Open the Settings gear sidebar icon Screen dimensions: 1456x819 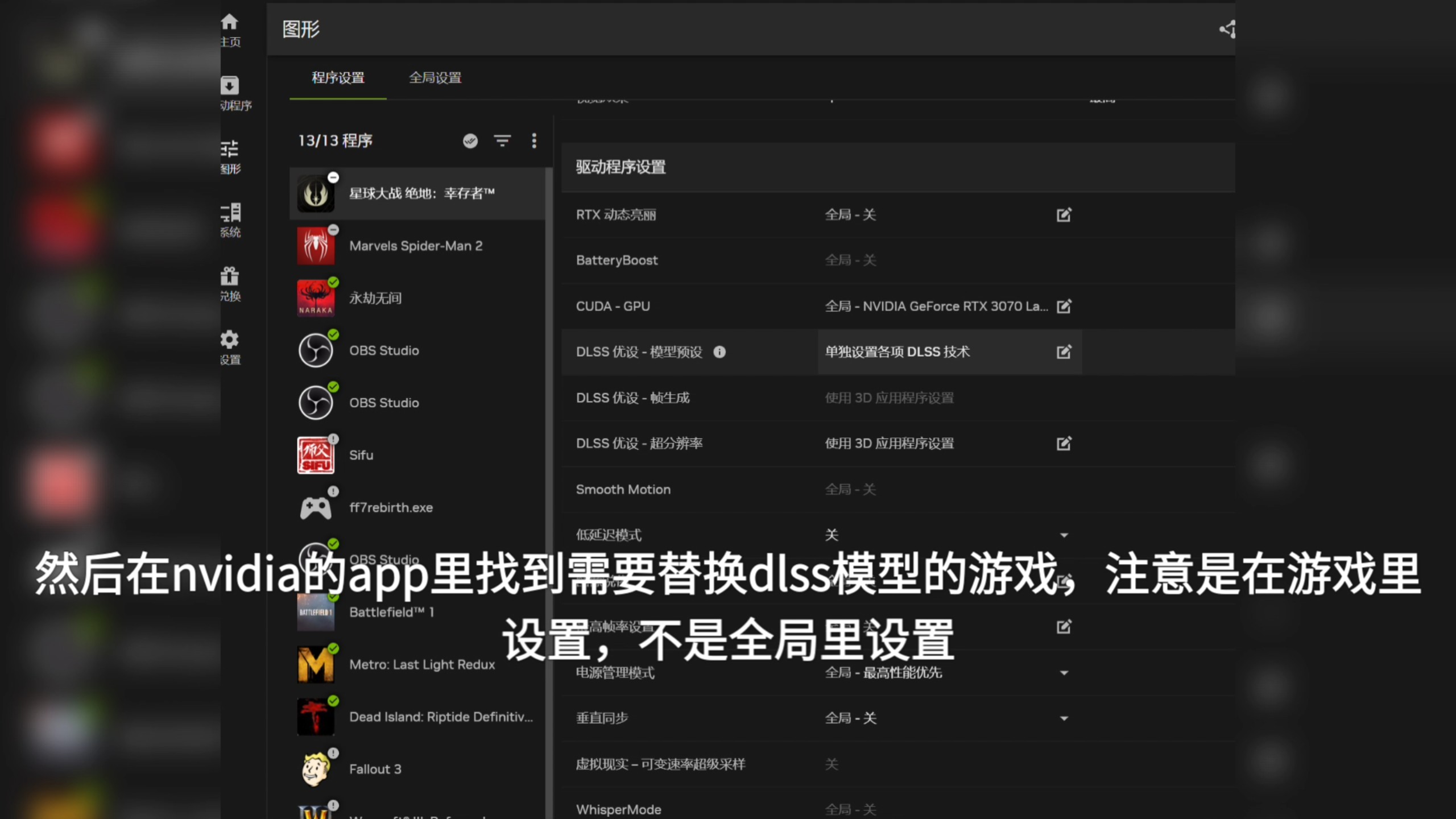click(x=230, y=340)
